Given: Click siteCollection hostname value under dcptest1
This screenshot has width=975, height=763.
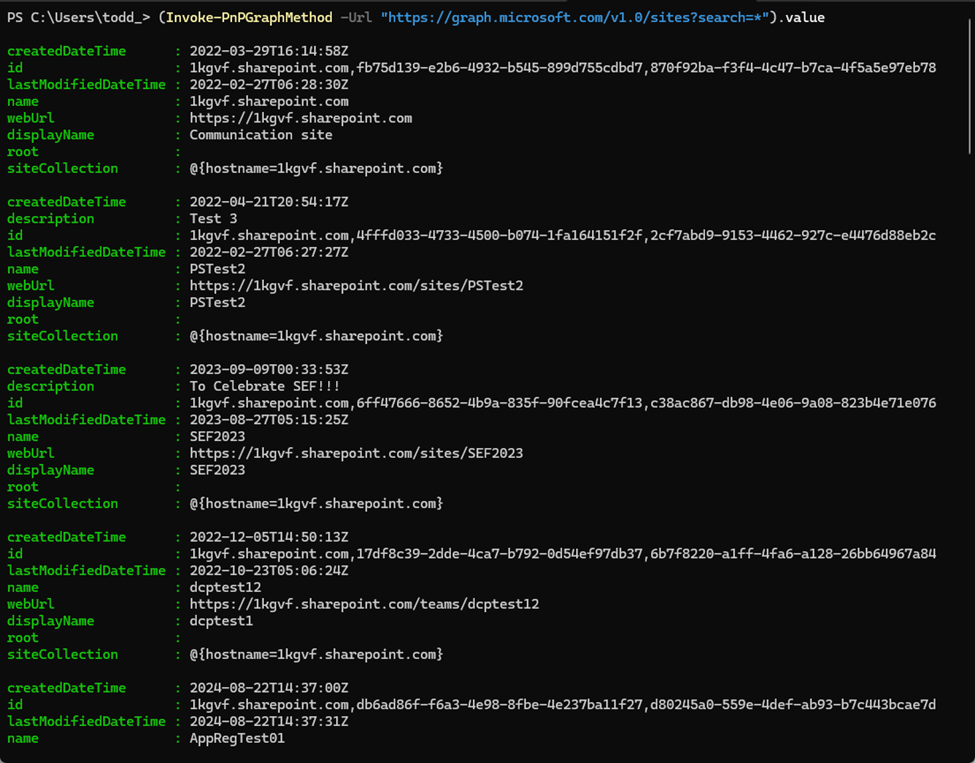Looking at the screenshot, I should pos(316,655).
